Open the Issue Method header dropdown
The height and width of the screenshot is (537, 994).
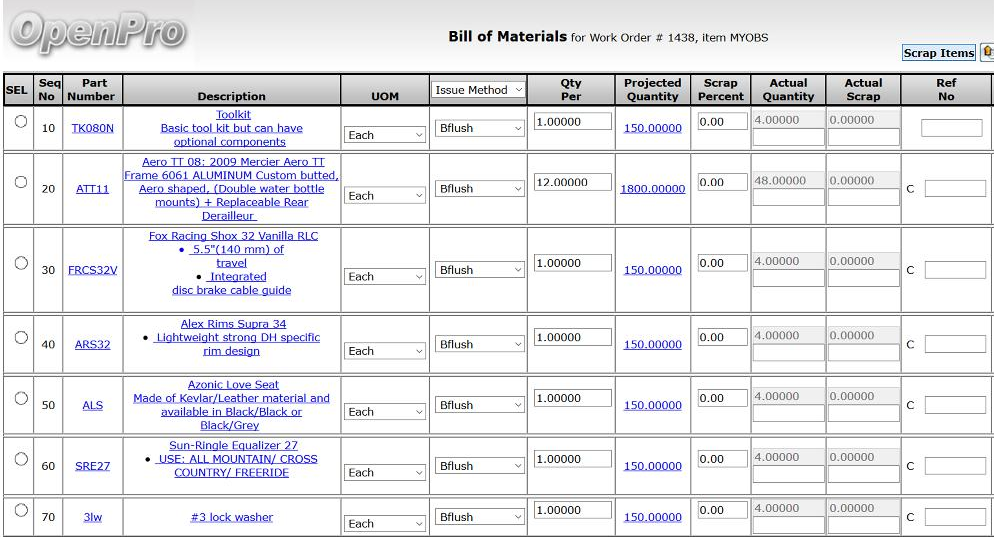click(479, 90)
